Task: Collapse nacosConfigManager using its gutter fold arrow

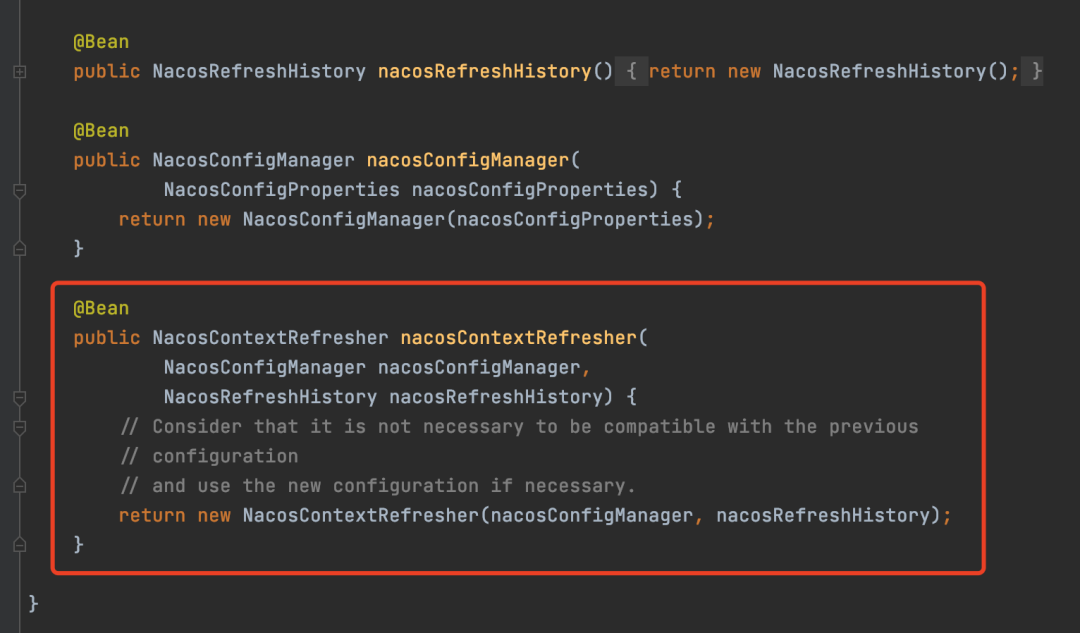Action: pyautogui.click(x=19, y=191)
